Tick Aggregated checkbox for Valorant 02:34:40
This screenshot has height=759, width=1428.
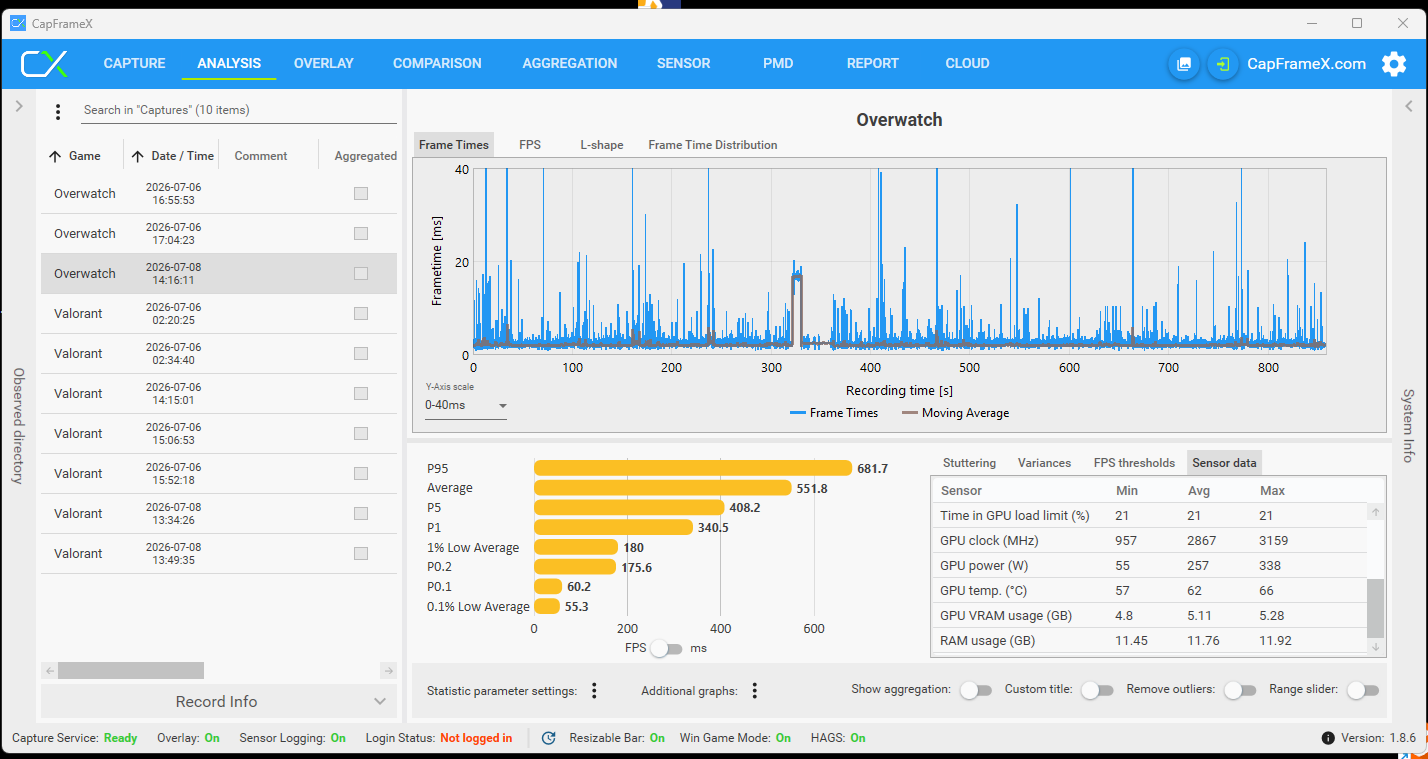pyautogui.click(x=361, y=354)
